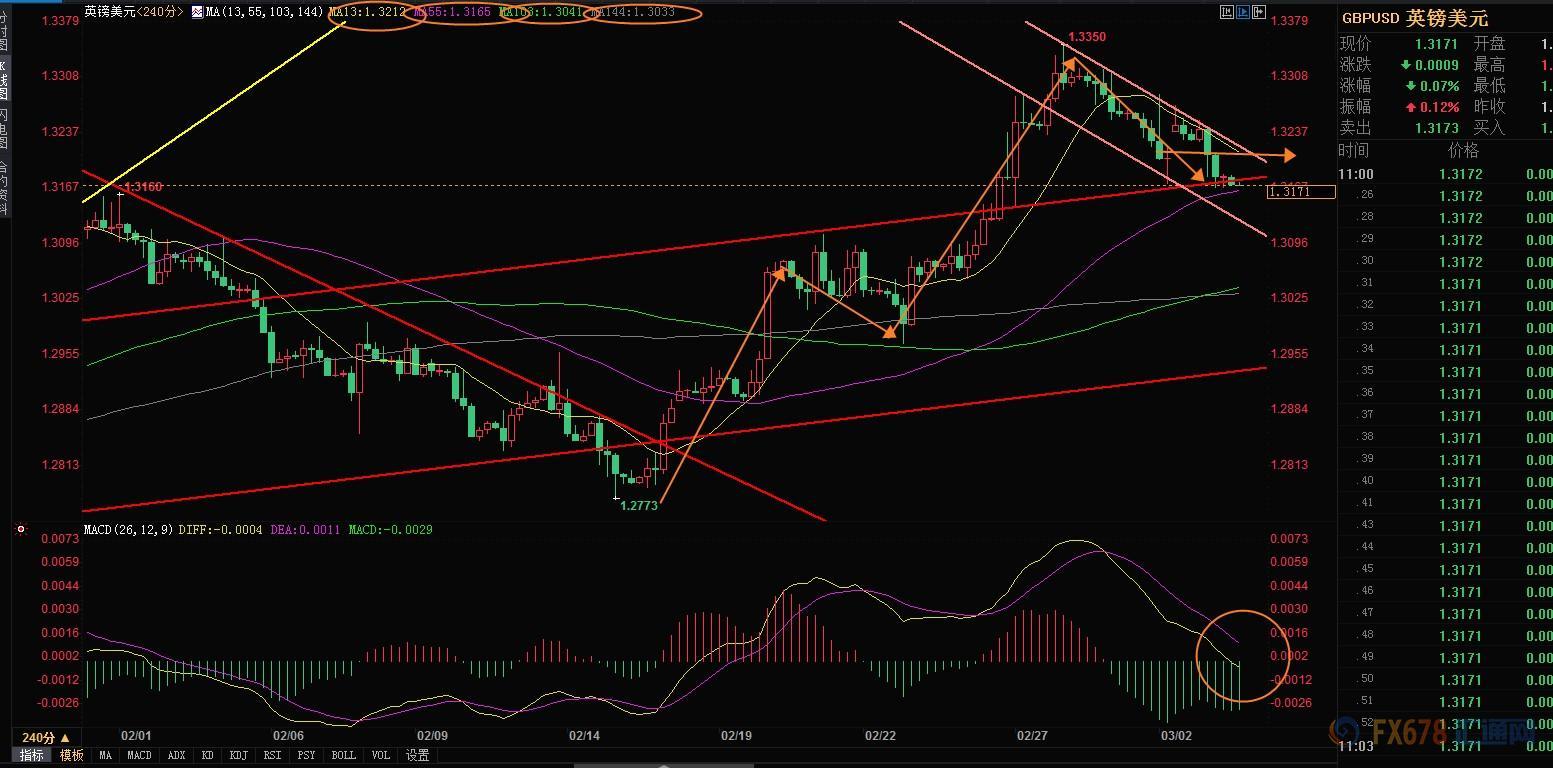Switch indicator to BOLL
The height and width of the screenshot is (768, 1553).
[343, 755]
